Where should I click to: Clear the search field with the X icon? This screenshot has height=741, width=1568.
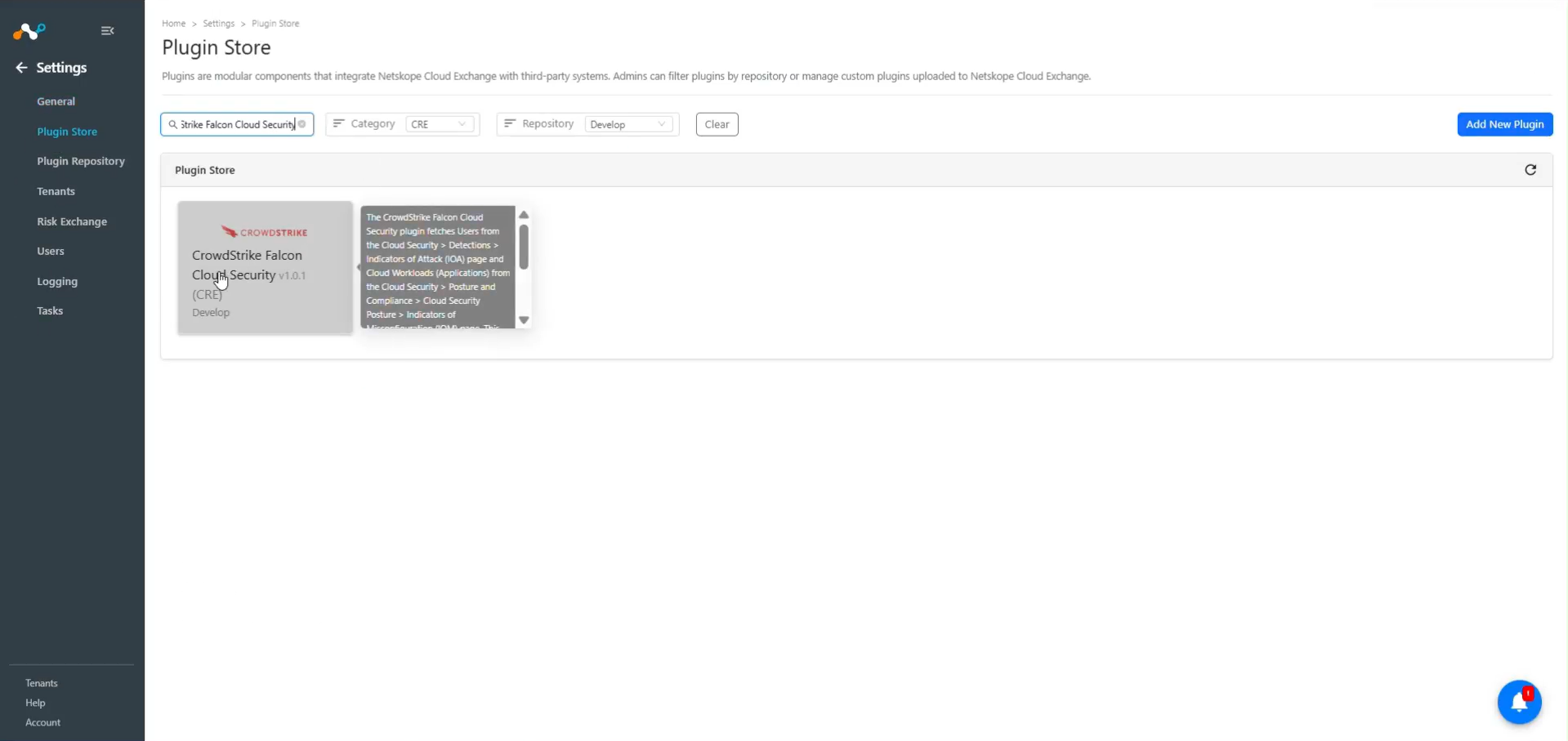tap(302, 124)
